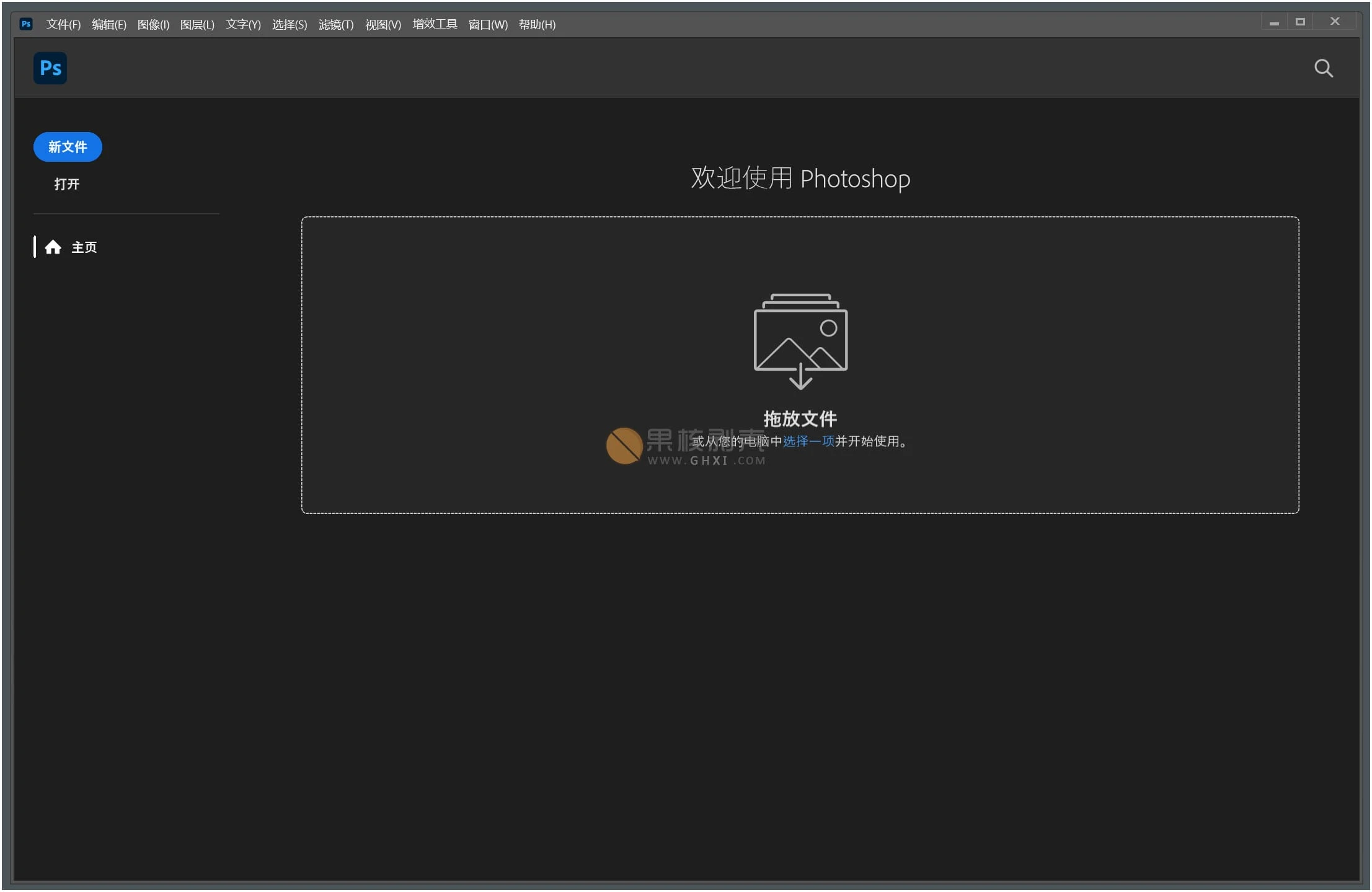Open the 文件(F) menu
Viewport: 1372px width, 892px height.
tap(63, 25)
